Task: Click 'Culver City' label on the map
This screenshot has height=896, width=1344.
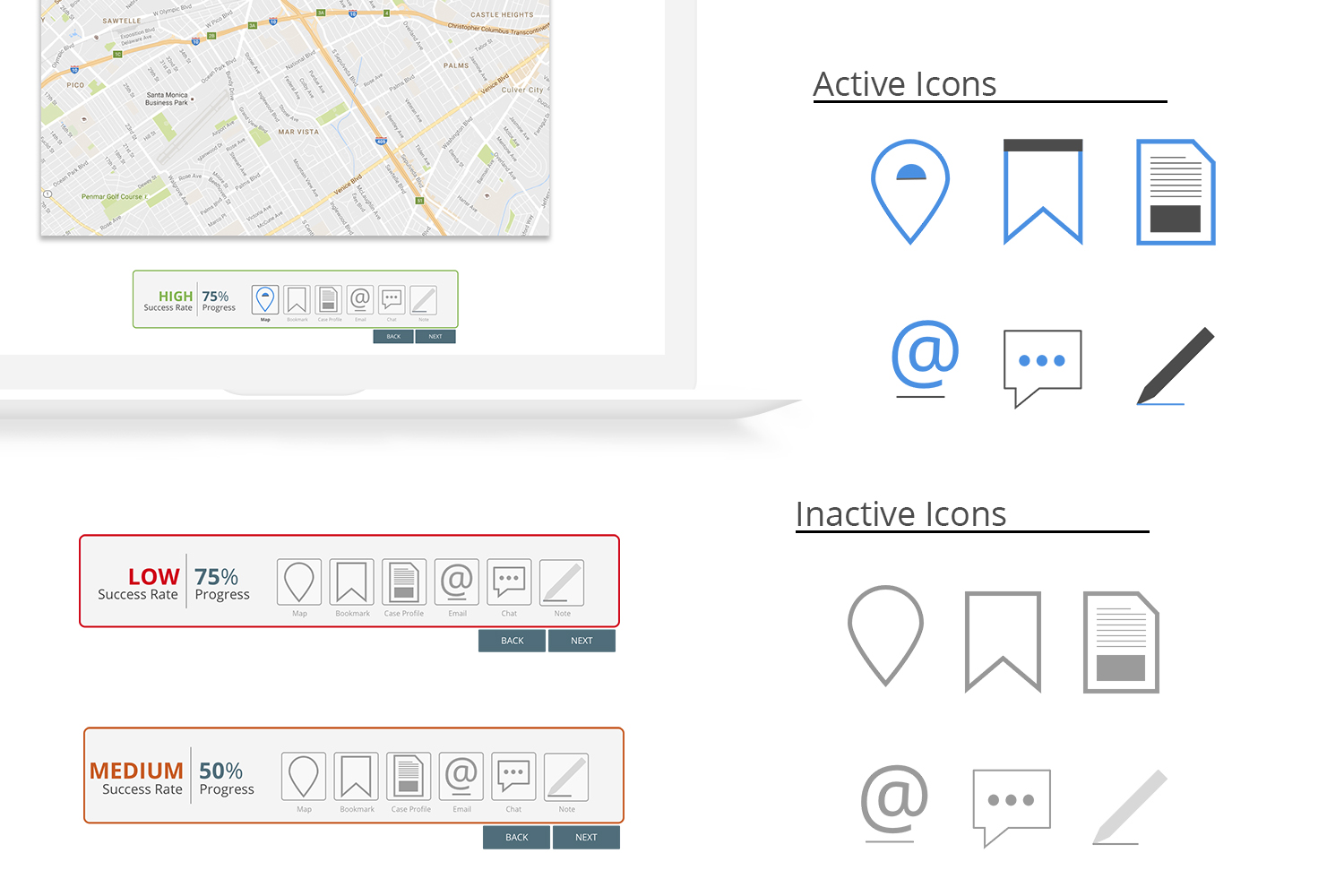Action: click(522, 90)
